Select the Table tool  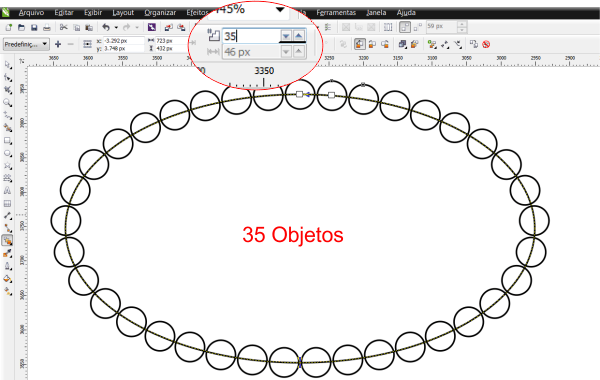point(8,203)
